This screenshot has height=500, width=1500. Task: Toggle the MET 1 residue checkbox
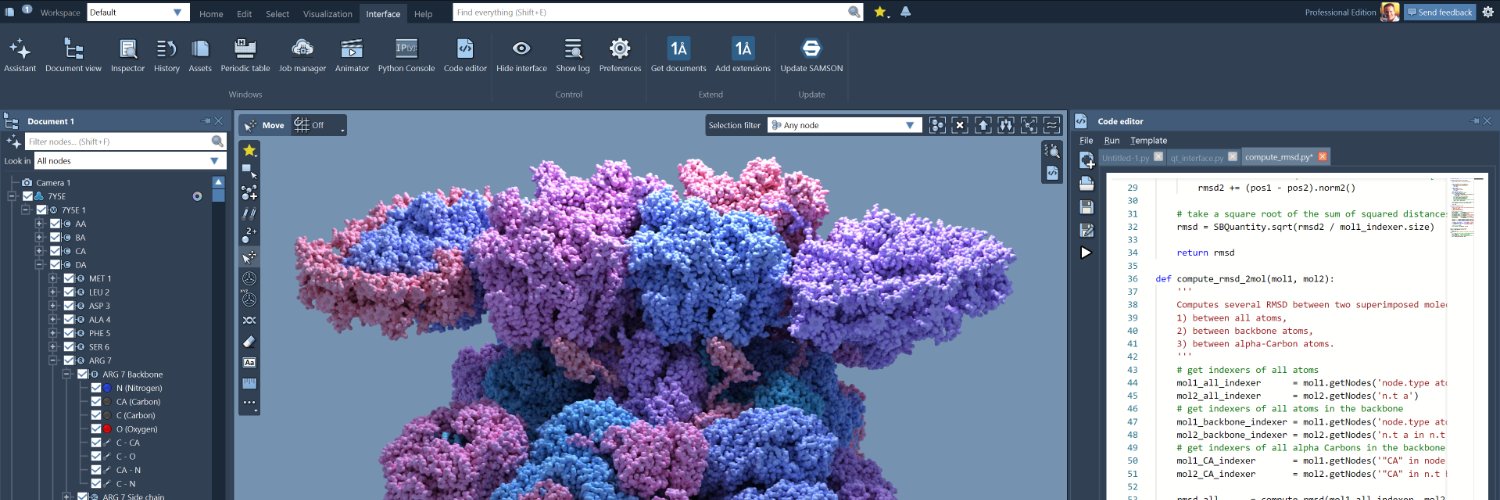coord(69,279)
